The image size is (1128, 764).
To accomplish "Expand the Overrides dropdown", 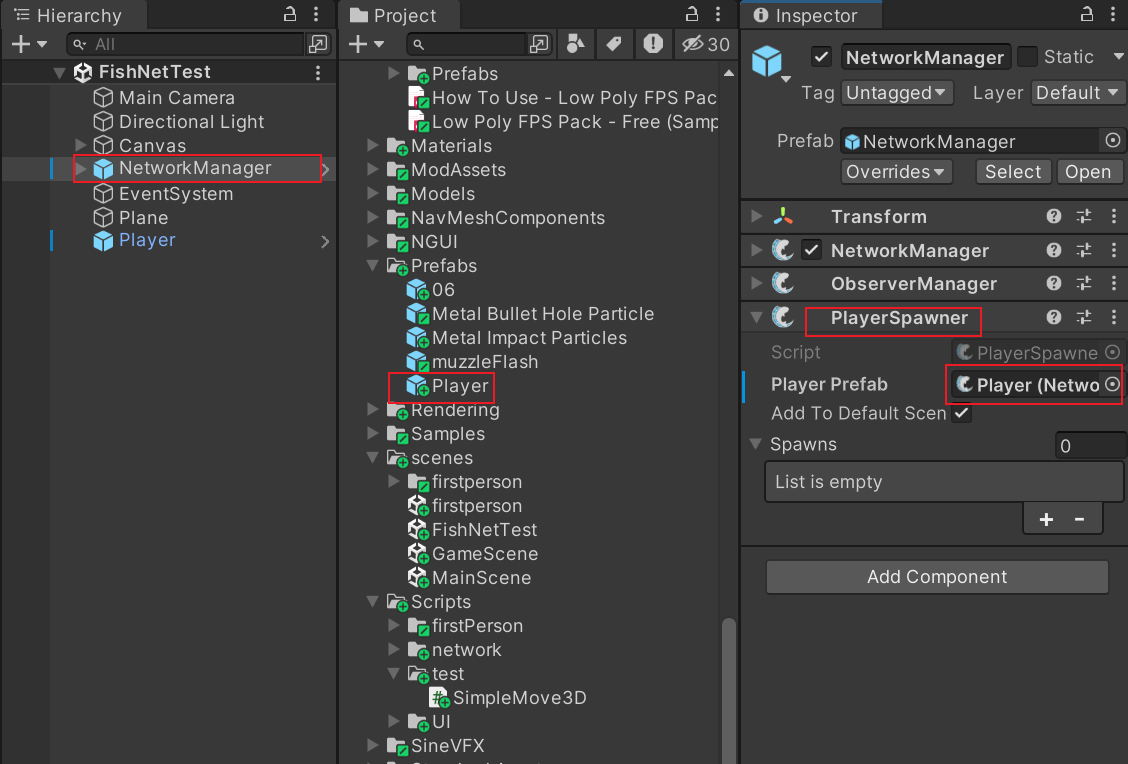I will click(x=896, y=172).
